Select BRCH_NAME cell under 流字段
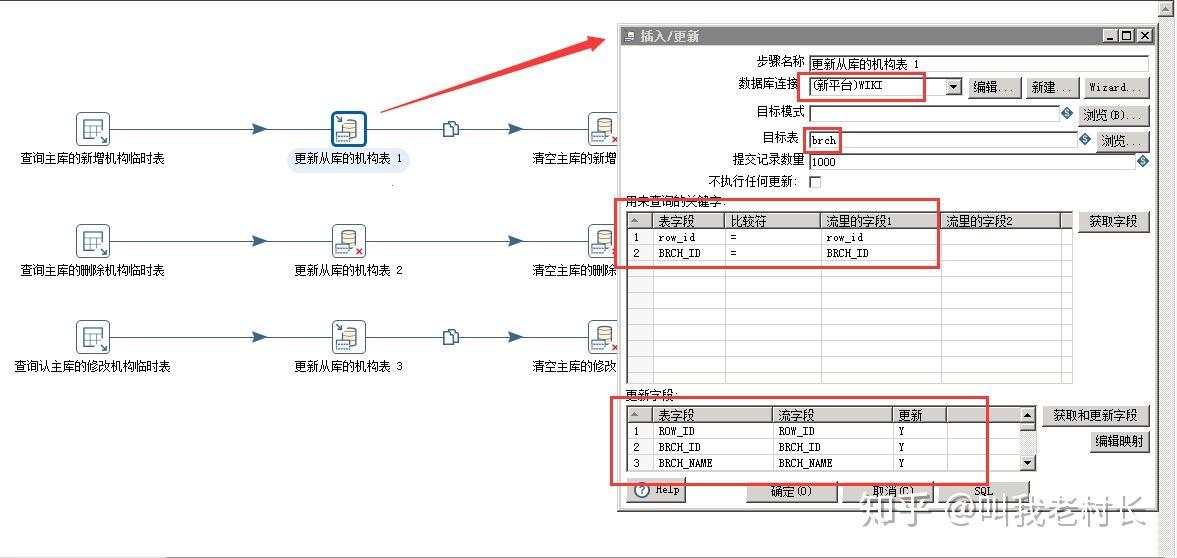Screen dimensions: 1177x558 click(x=832, y=463)
